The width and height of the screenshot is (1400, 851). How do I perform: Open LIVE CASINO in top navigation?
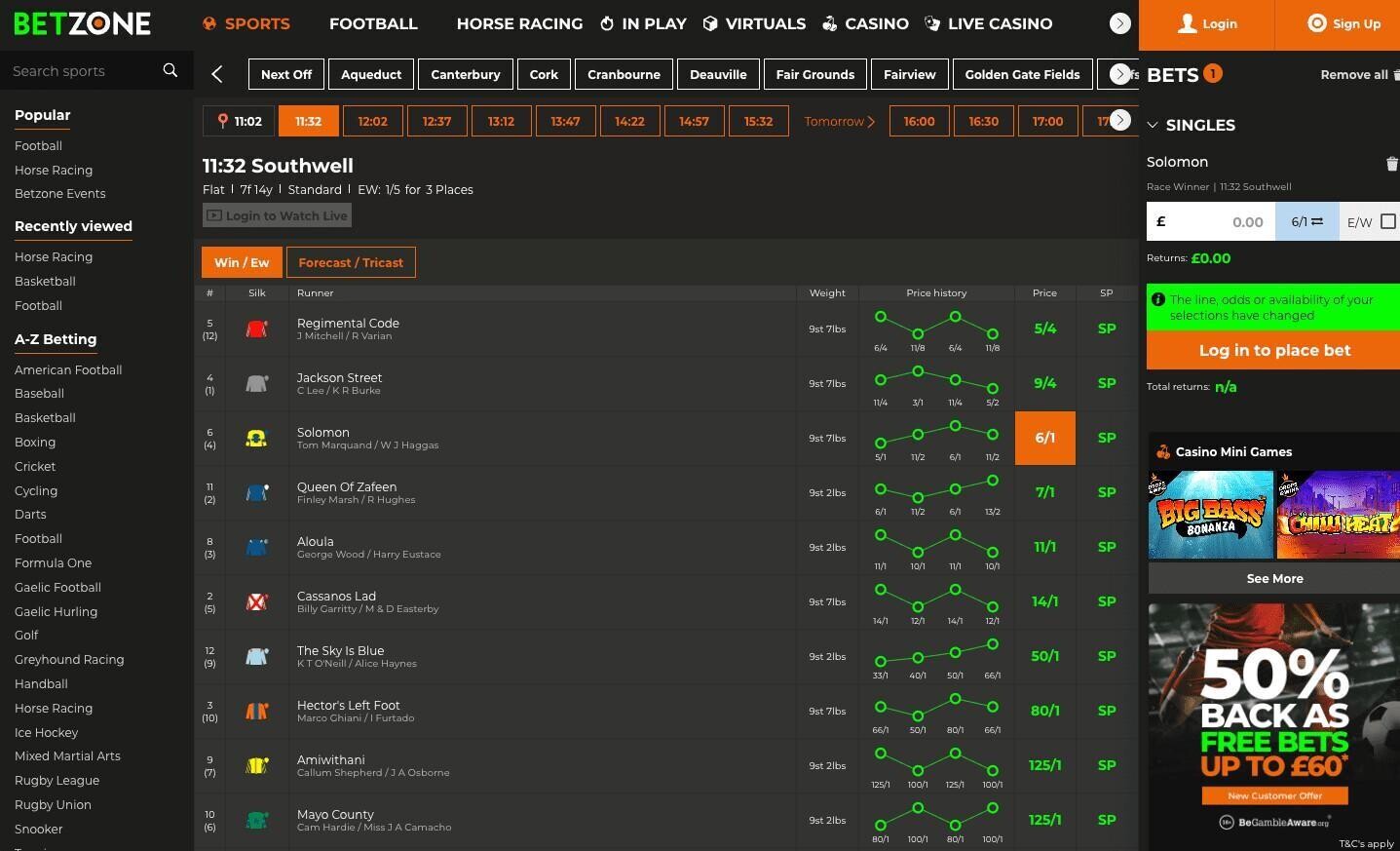pos(989,23)
